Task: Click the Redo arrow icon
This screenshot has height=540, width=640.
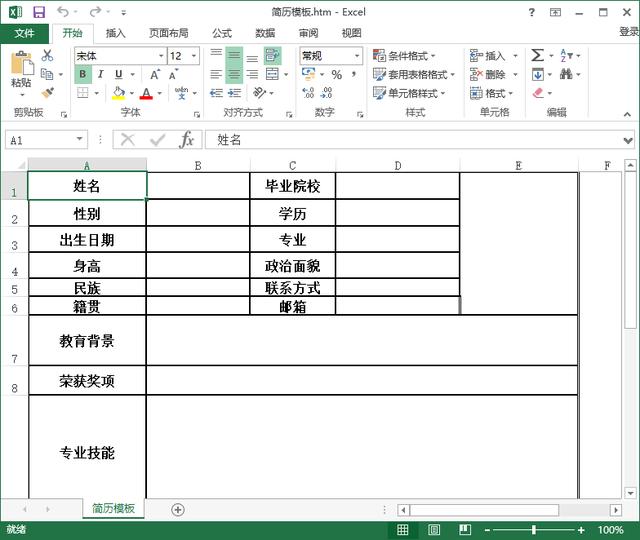Action: coord(95,12)
